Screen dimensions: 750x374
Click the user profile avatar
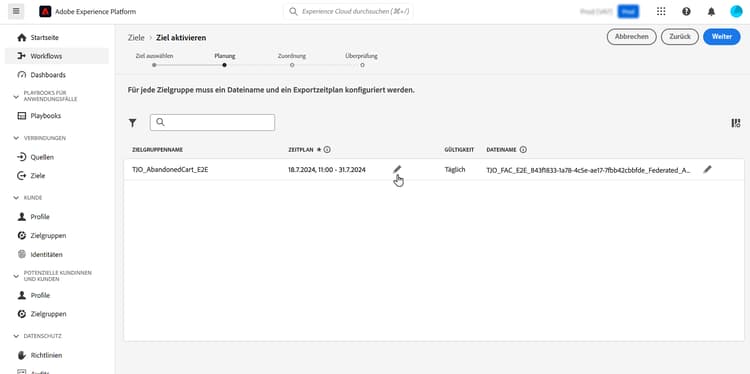(736, 11)
